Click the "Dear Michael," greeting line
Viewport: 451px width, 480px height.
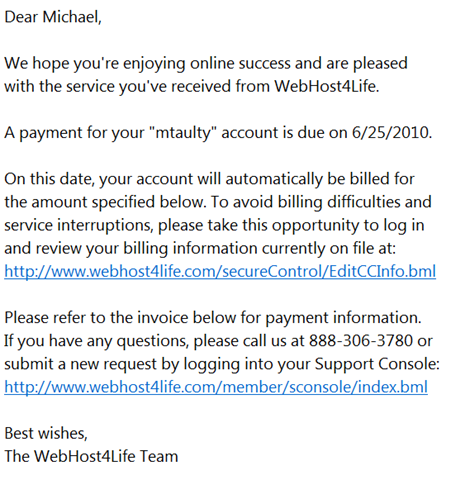53,17
